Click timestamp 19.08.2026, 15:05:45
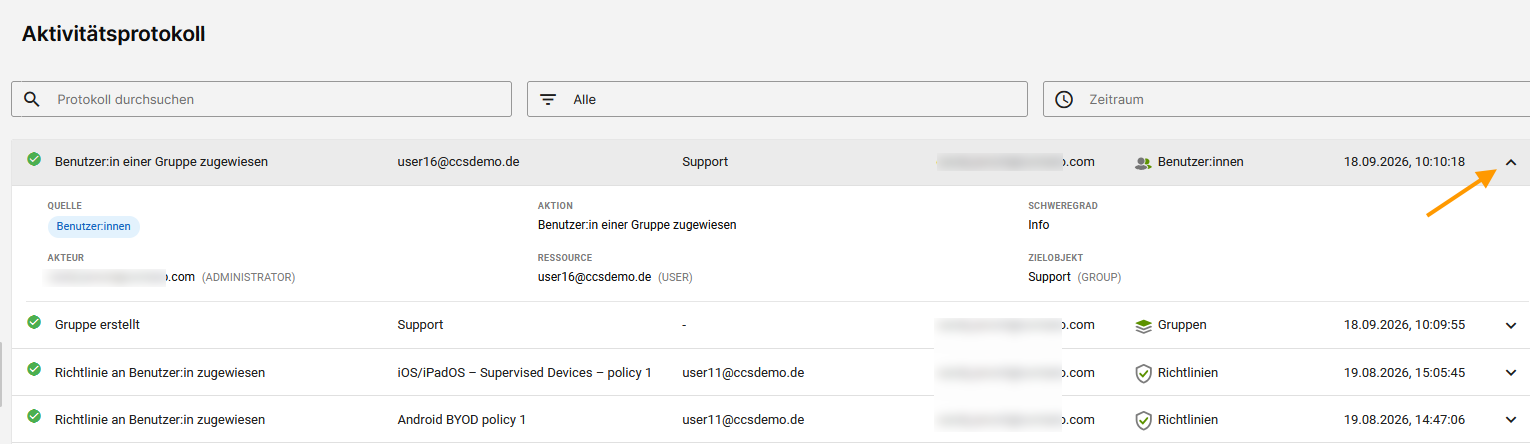The image size is (1530, 444). tap(1405, 373)
